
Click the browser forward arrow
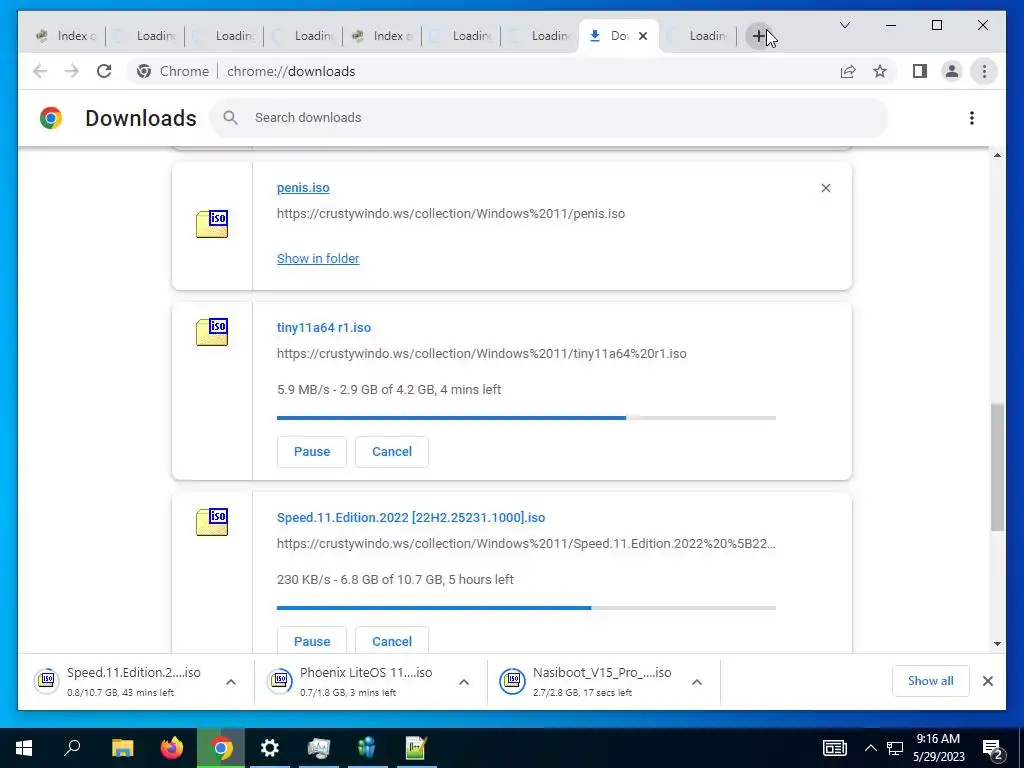click(72, 71)
